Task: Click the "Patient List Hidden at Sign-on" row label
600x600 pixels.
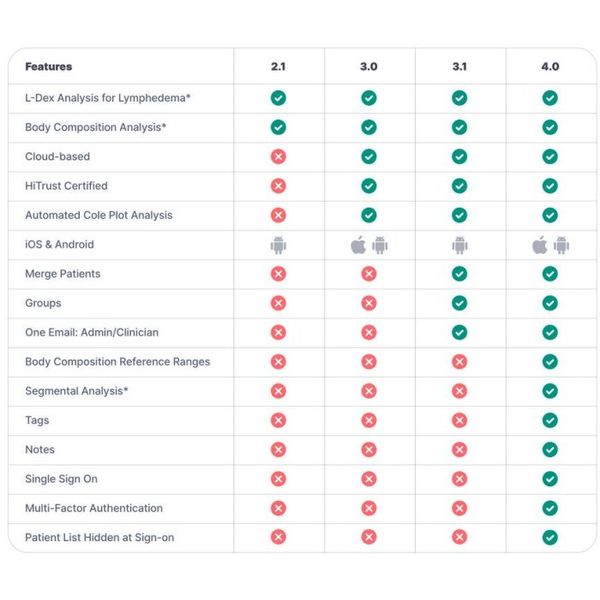Action: pyautogui.click(x=99, y=538)
